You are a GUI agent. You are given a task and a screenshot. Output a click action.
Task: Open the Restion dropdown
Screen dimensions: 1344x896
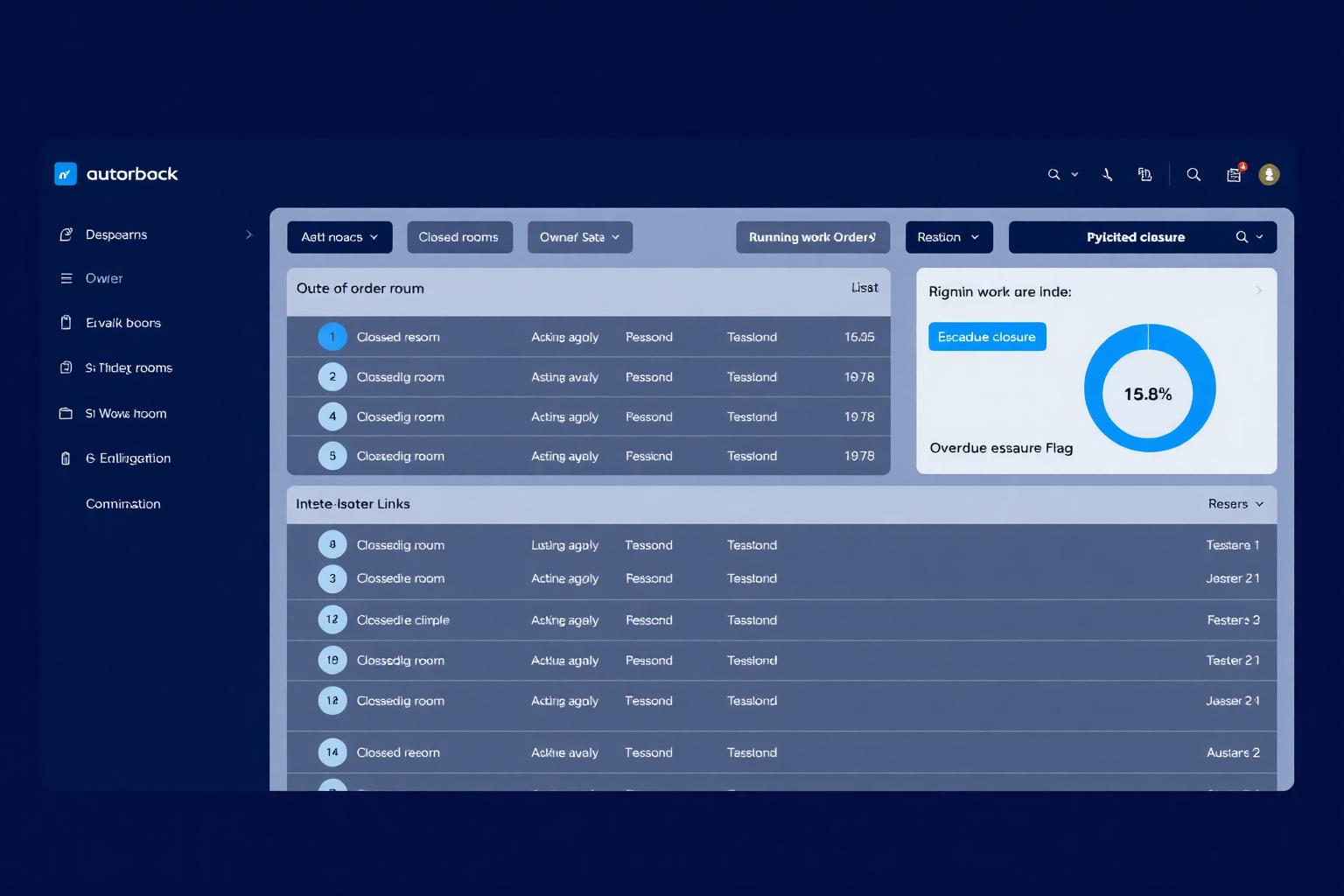click(949, 237)
